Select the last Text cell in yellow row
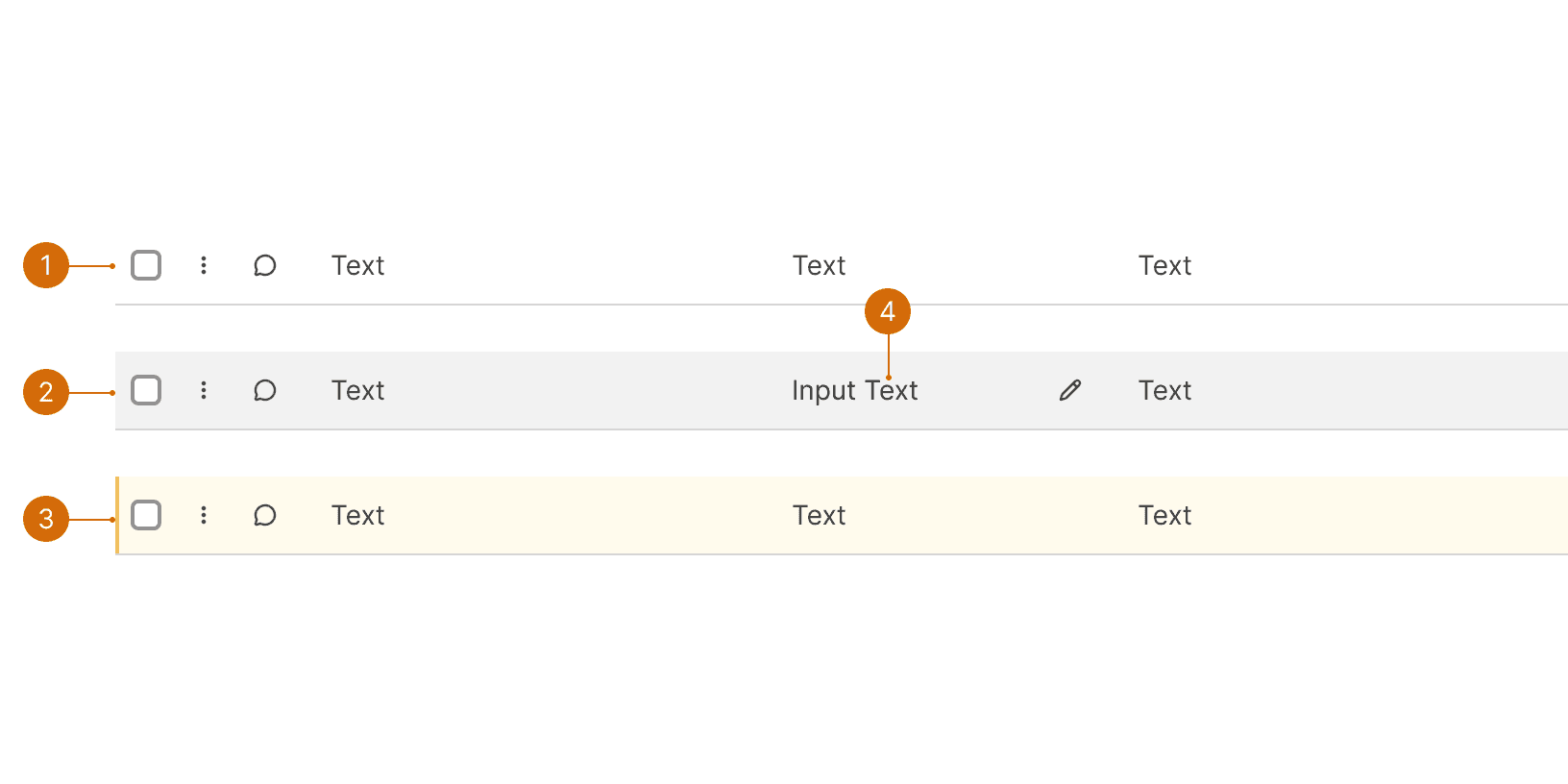Screen dimensions: 1568x784 point(1164,515)
